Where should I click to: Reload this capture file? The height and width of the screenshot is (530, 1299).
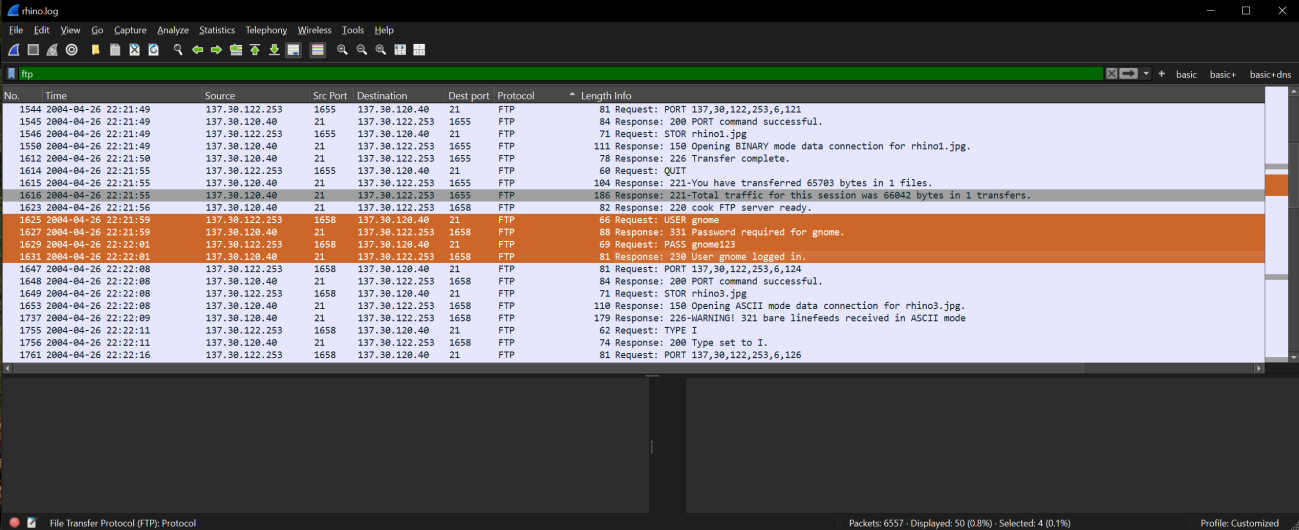(153, 49)
